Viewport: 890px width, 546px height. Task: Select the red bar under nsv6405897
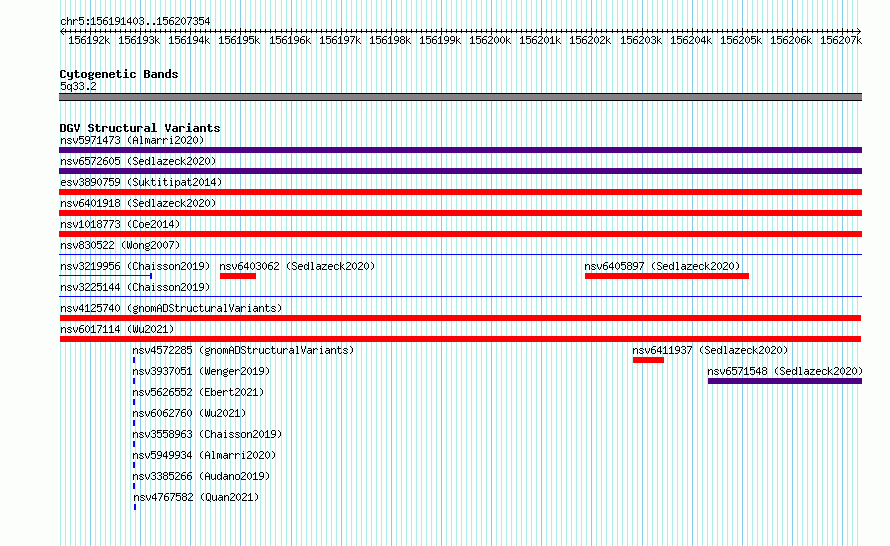point(667,276)
